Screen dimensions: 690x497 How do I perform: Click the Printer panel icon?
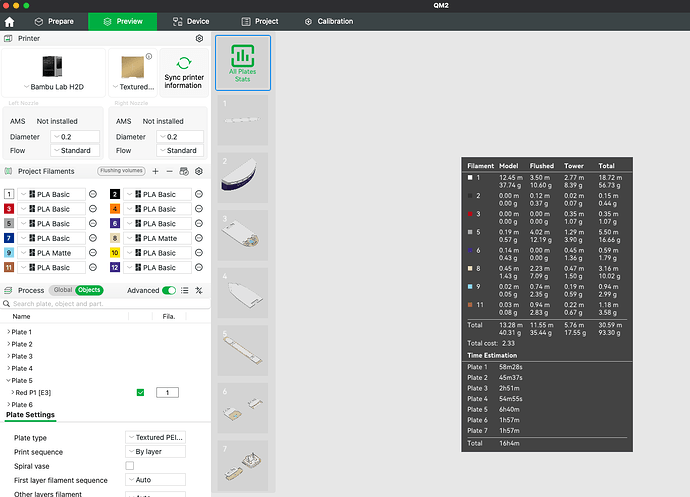(8, 39)
